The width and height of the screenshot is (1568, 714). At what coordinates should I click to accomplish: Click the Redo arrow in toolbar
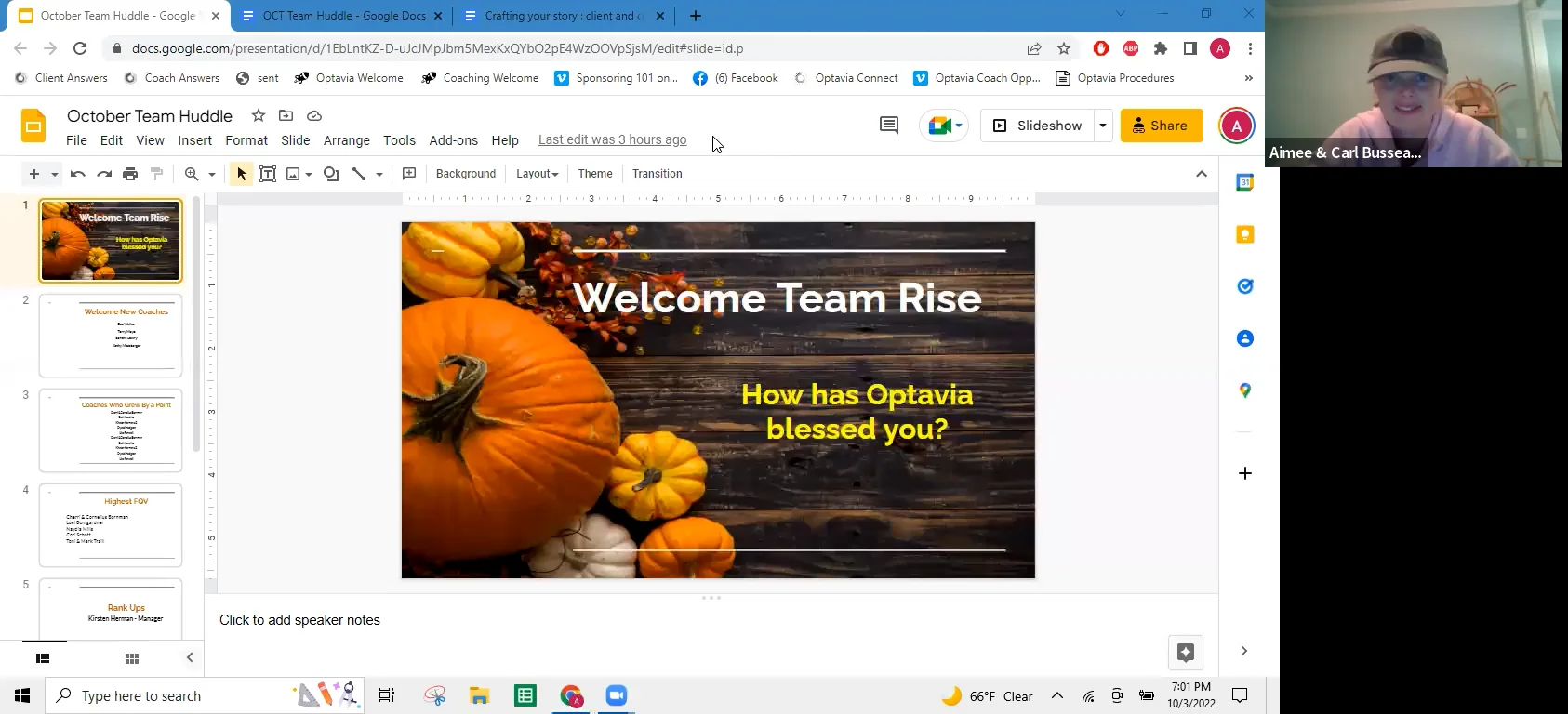click(x=104, y=174)
